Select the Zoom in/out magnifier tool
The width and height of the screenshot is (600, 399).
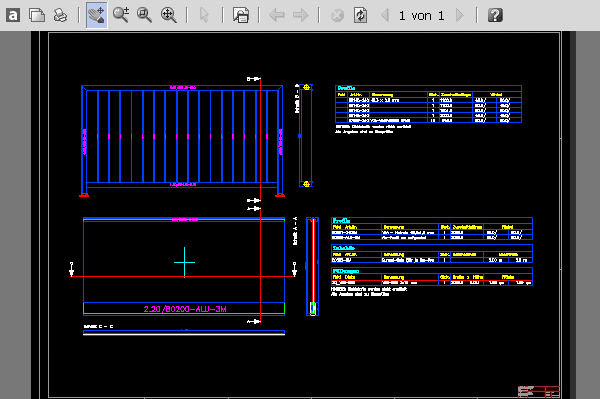click(121, 15)
